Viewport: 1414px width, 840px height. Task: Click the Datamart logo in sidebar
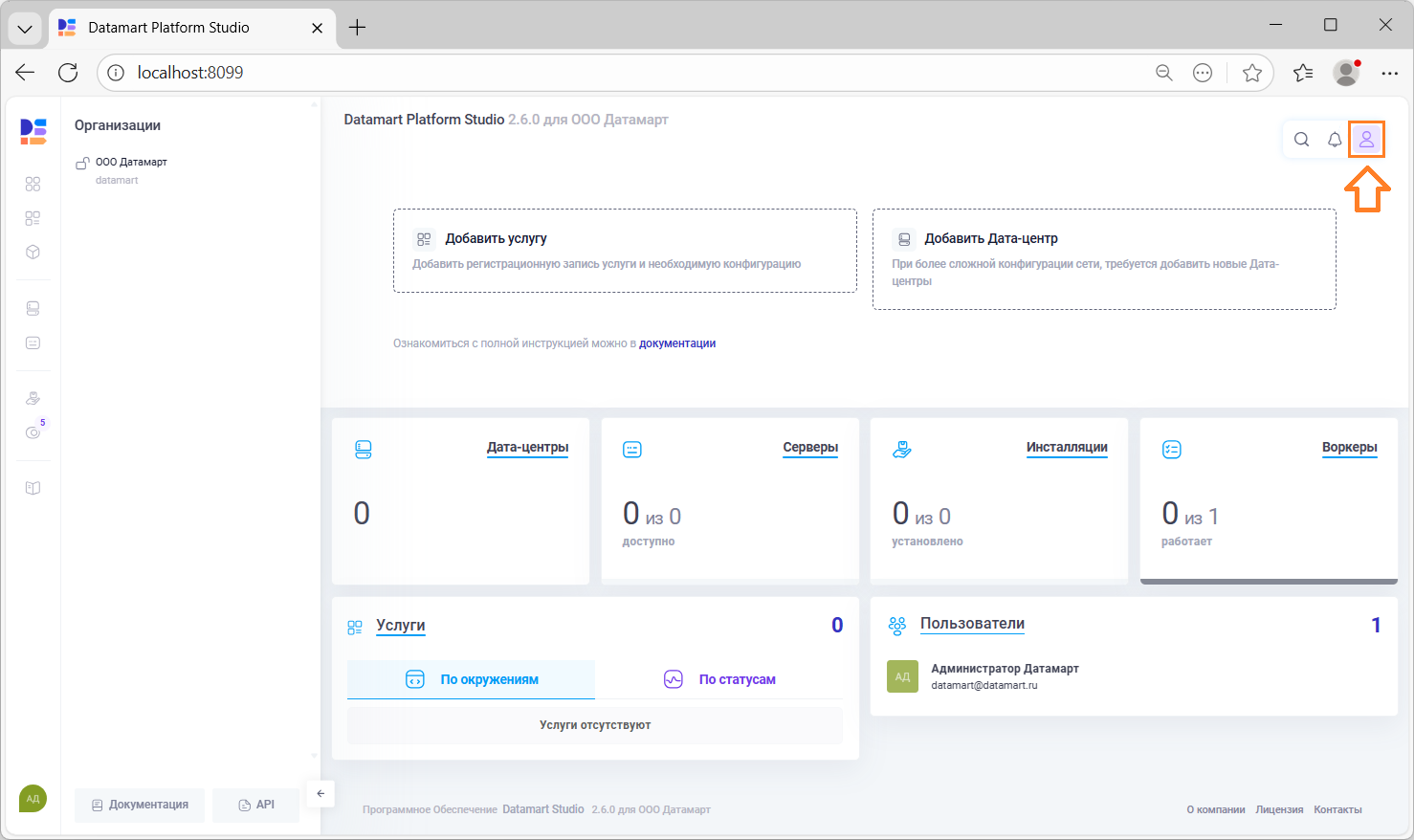(33, 132)
